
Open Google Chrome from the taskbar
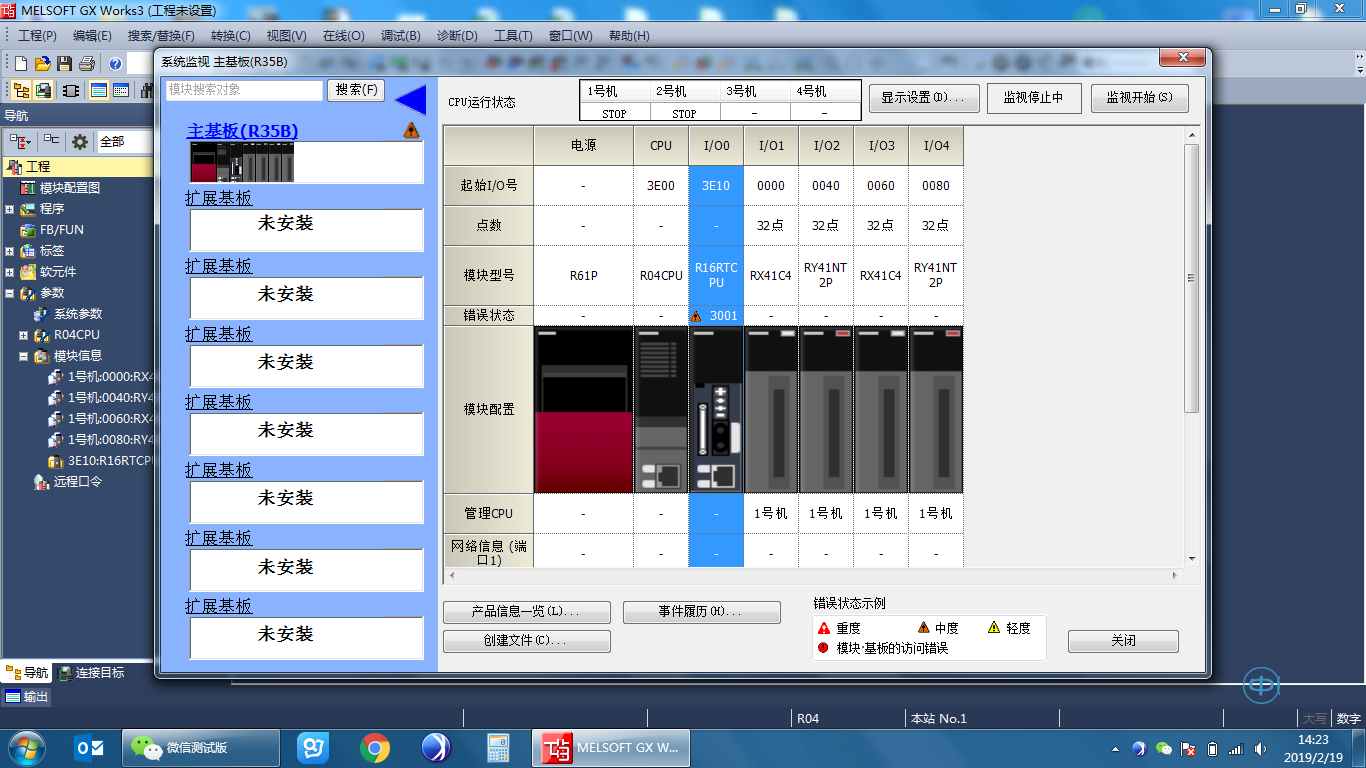[376, 748]
